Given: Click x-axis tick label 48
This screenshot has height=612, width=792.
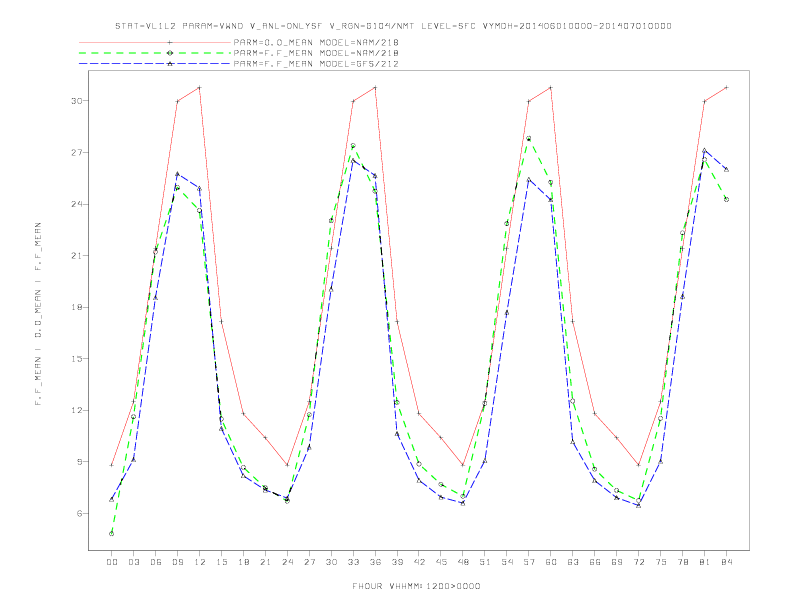Looking at the screenshot, I should pos(463,562).
